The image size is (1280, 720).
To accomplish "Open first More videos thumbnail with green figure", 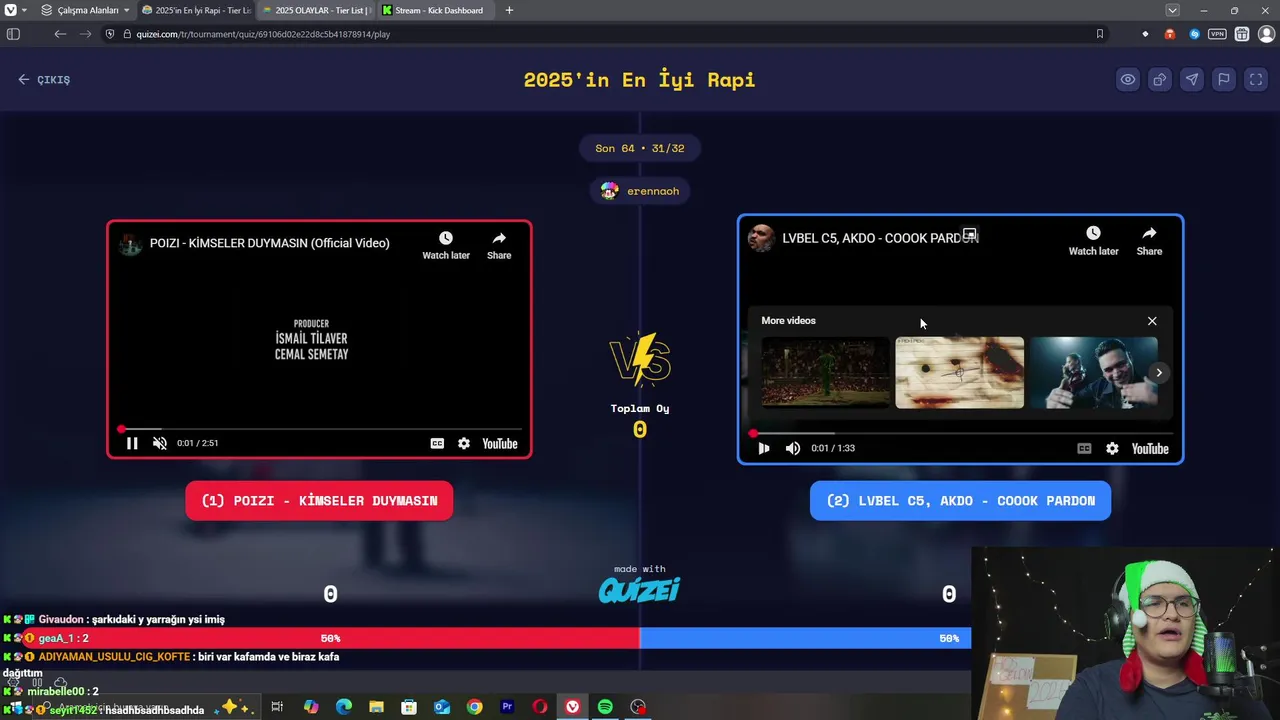I will [825, 372].
